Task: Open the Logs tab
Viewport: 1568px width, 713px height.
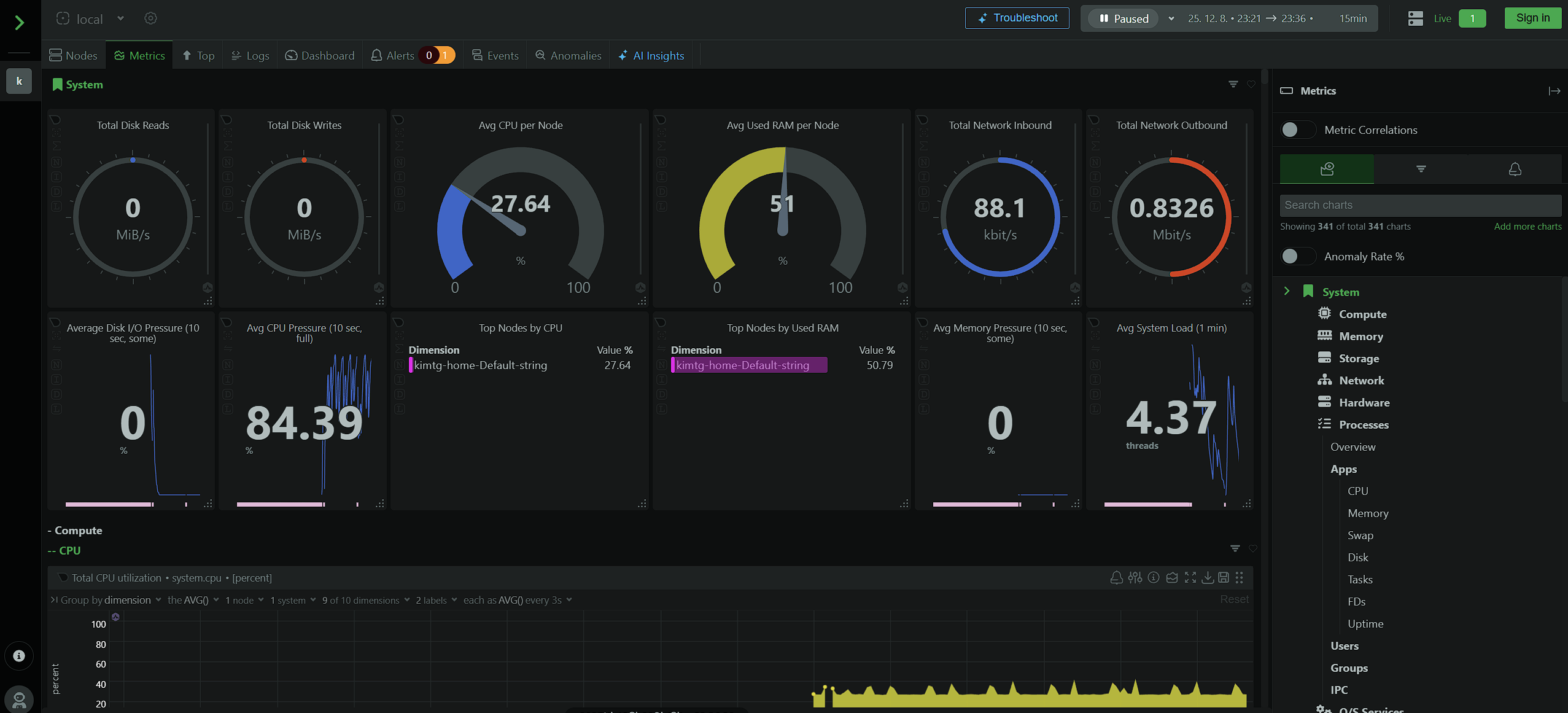Action: click(x=250, y=55)
